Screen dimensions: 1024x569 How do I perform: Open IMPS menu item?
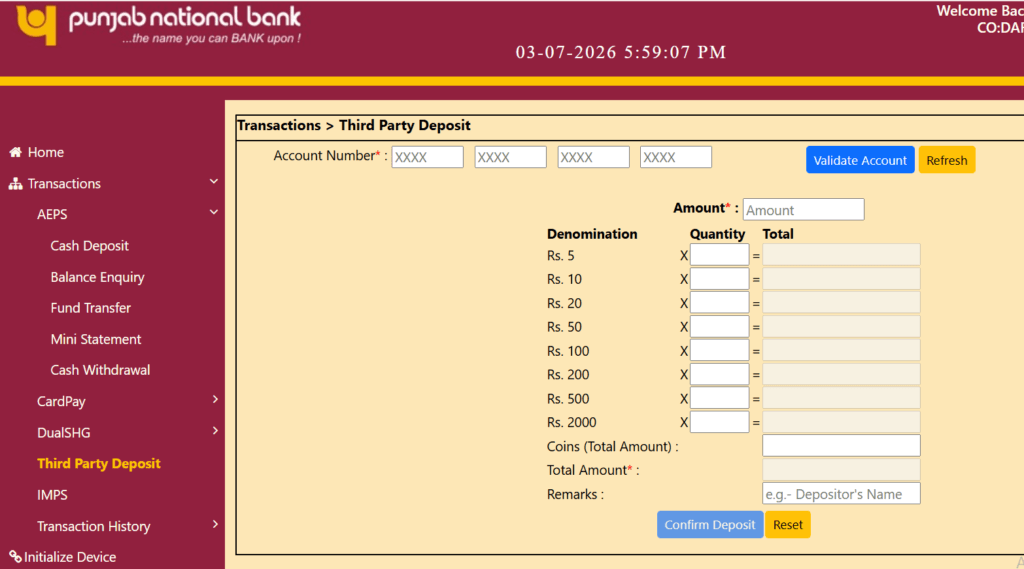click(x=52, y=495)
